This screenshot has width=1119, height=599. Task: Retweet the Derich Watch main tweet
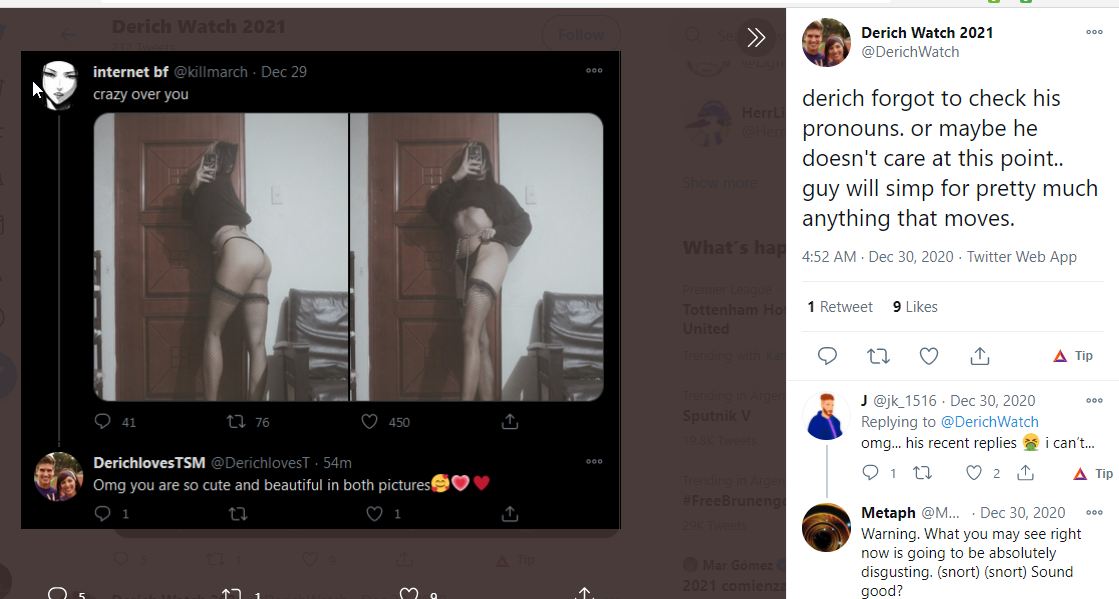[x=878, y=356]
